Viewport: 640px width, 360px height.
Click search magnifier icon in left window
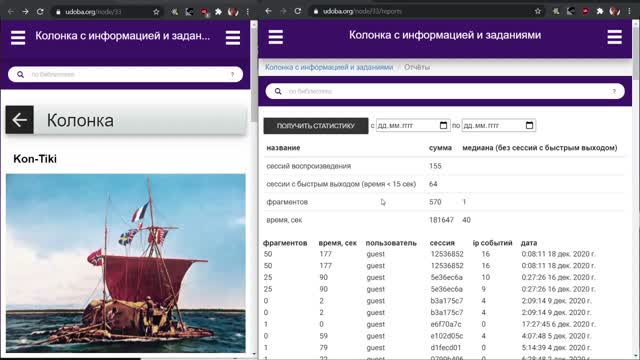pos(20,74)
